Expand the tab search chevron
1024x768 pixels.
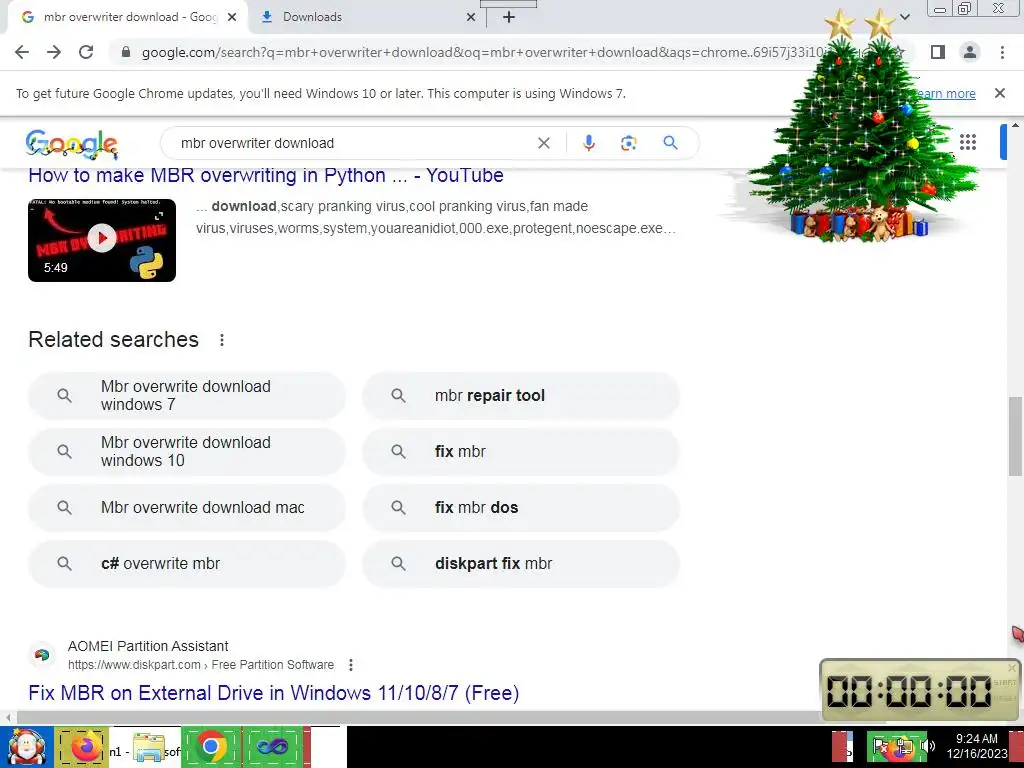pyautogui.click(x=904, y=17)
